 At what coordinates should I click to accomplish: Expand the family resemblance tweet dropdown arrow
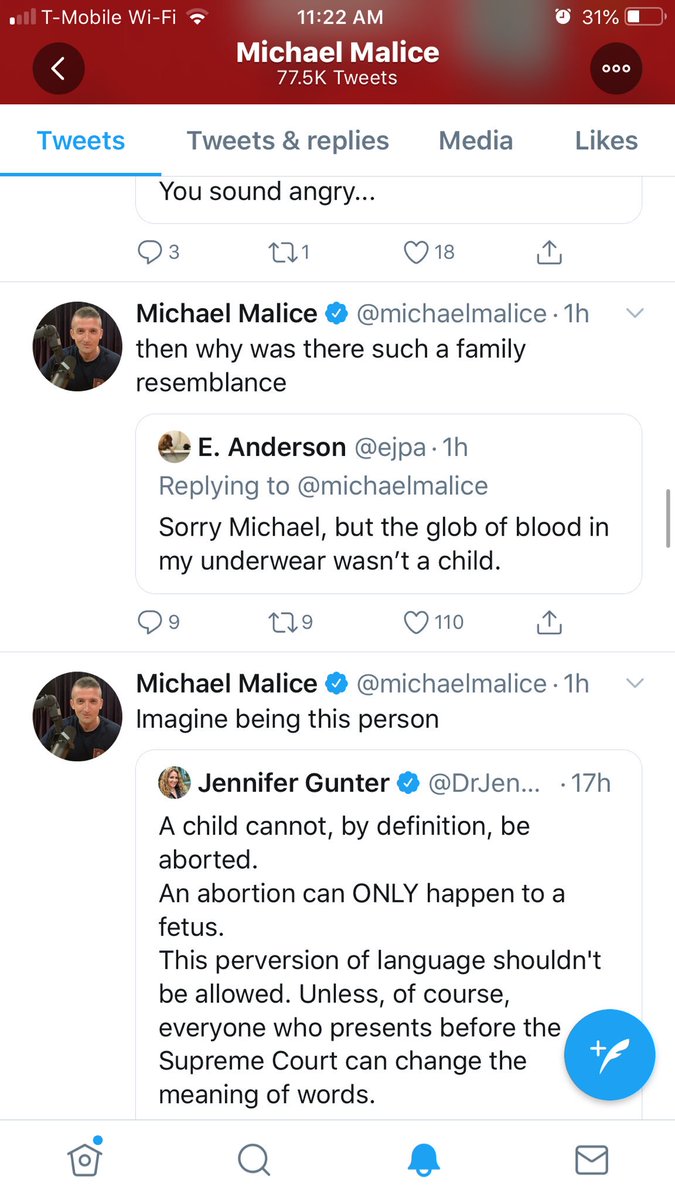click(634, 314)
